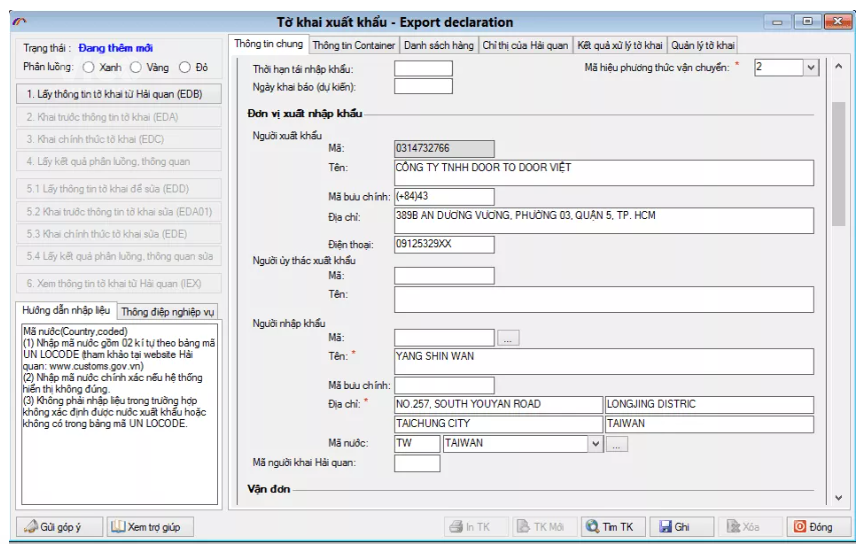Click the TAIWAN field beside TAICHUNG CITY
This screenshot has width=867, height=544.
click(709, 424)
